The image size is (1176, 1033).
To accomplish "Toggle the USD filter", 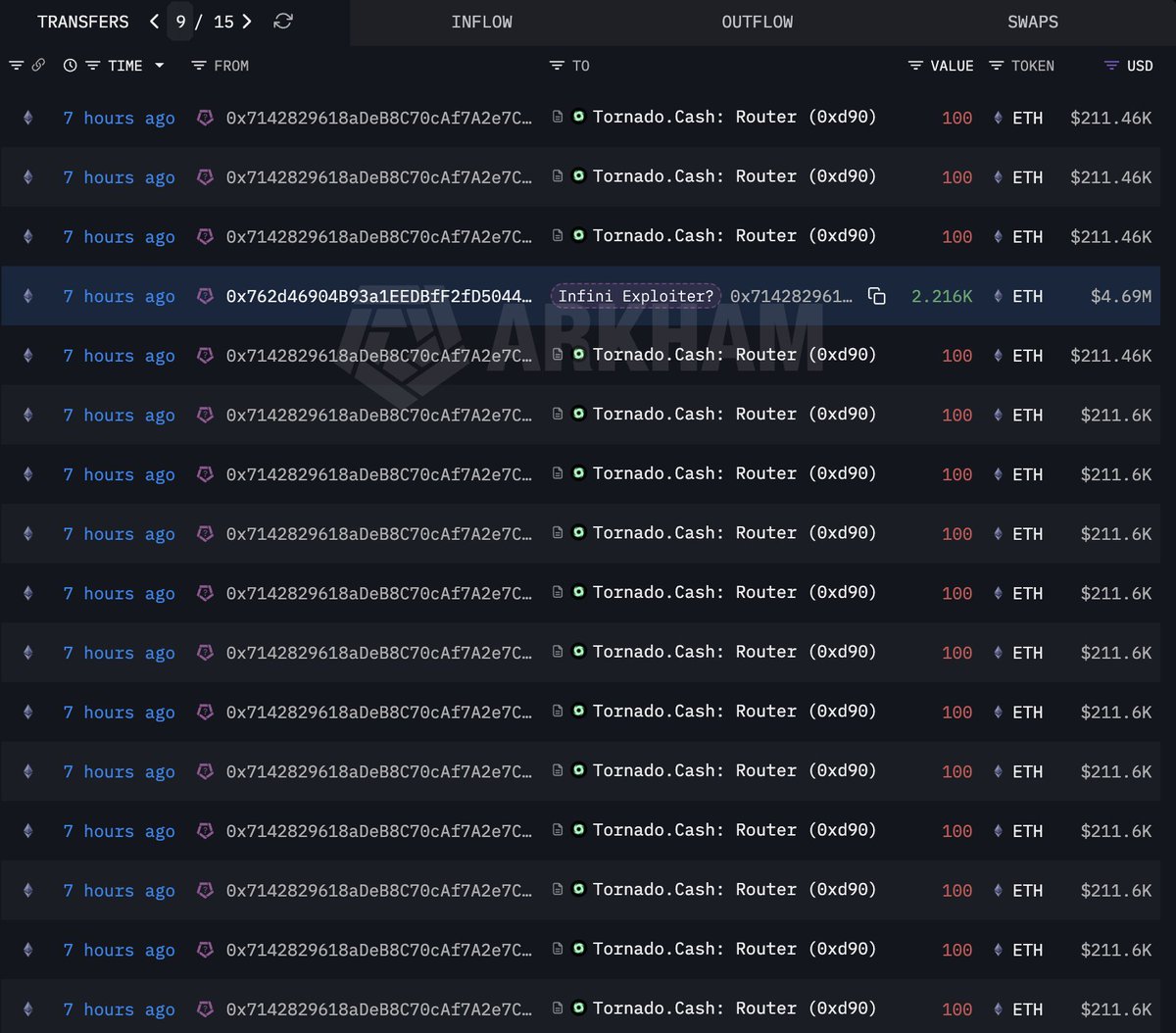I will pyautogui.click(x=1111, y=66).
